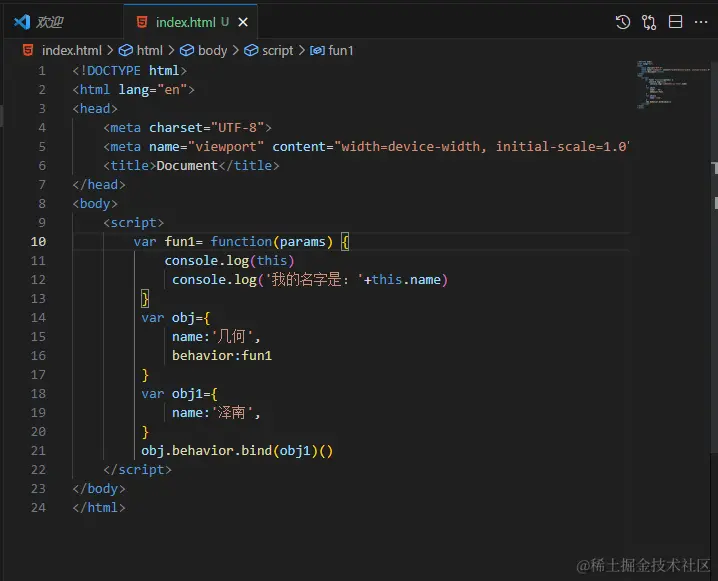Click 'charset="UTF-8"' on line 4
The width and height of the screenshot is (718, 581).
(x=207, y=128)
